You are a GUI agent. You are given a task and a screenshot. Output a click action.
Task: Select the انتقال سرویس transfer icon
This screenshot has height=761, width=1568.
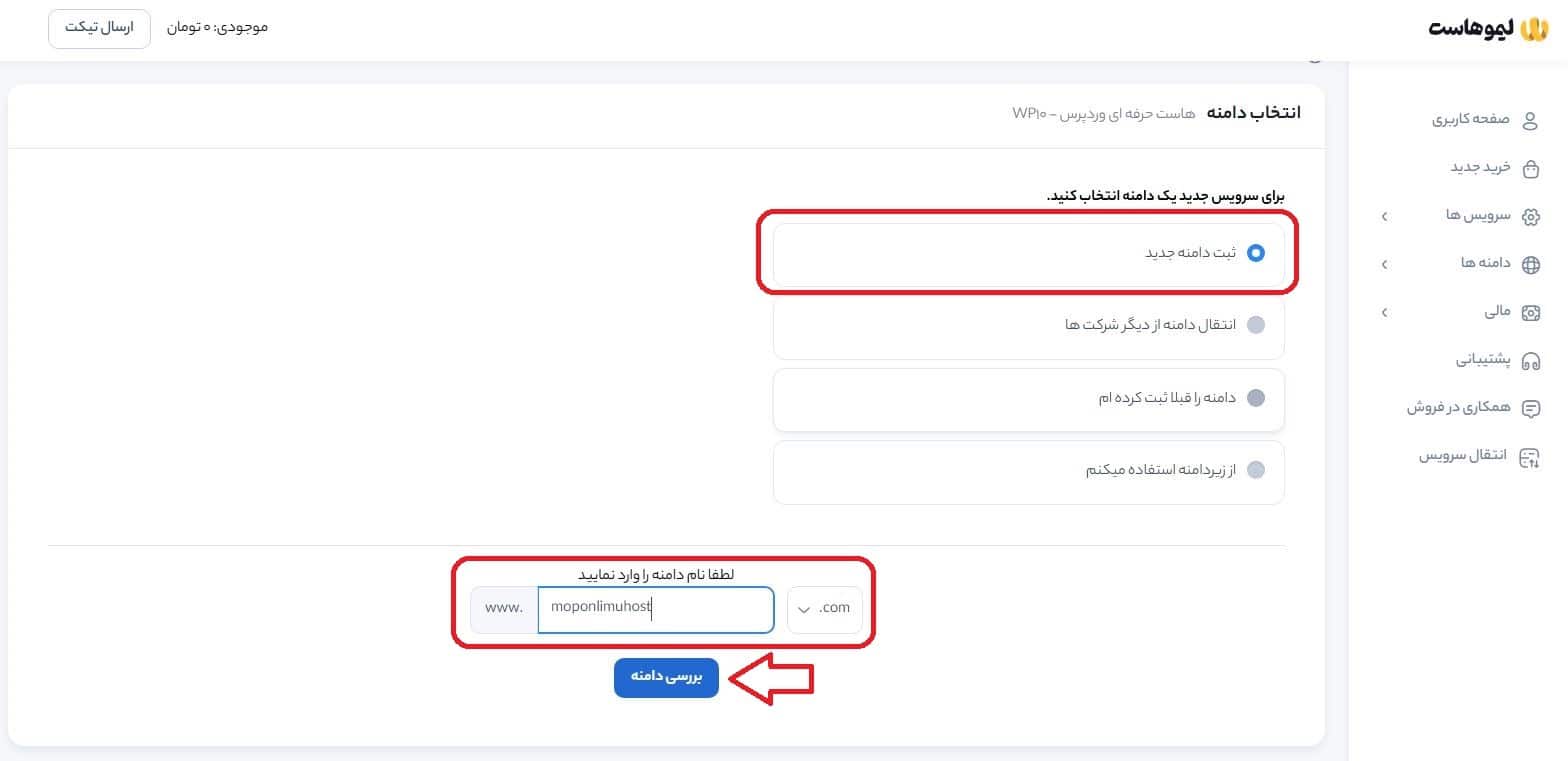(x=1530, y=457)
